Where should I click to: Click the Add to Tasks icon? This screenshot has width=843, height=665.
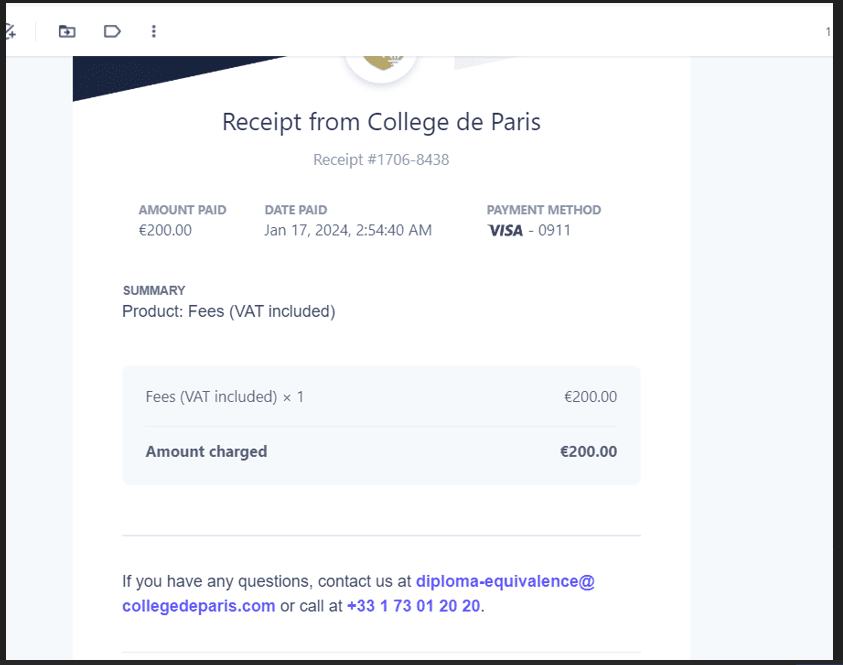pos(10,32)
